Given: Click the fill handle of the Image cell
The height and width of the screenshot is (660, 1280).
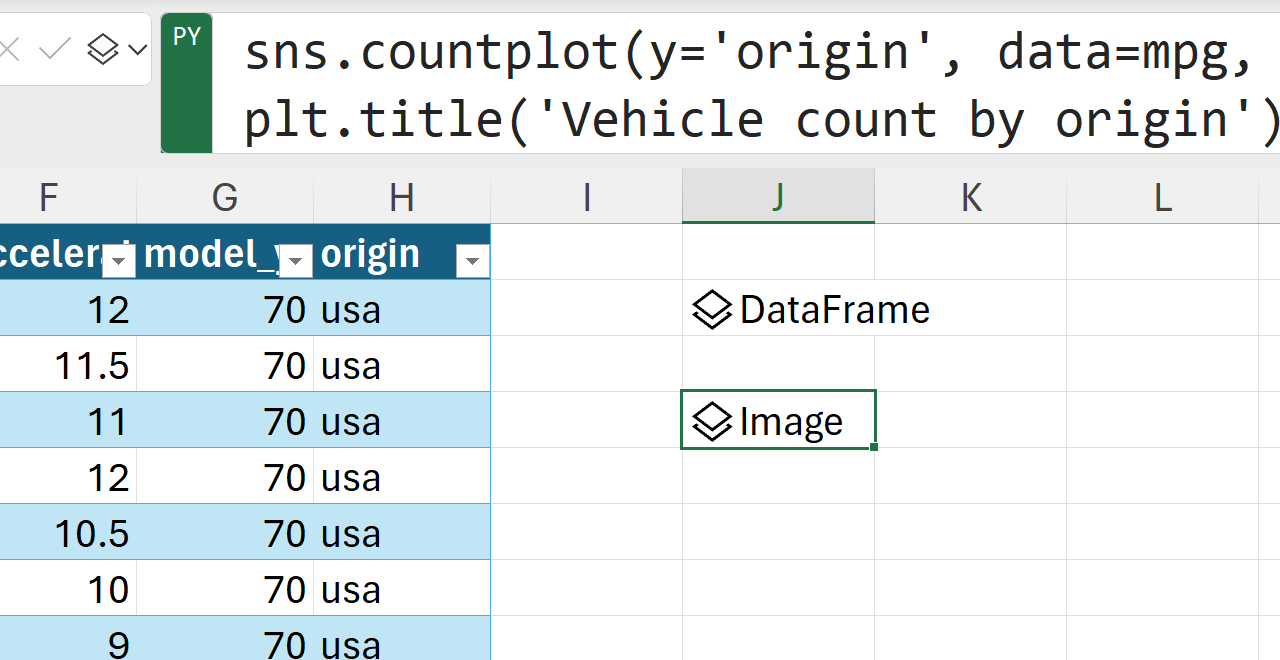Looking at the screenshot, I should [874, 447].
